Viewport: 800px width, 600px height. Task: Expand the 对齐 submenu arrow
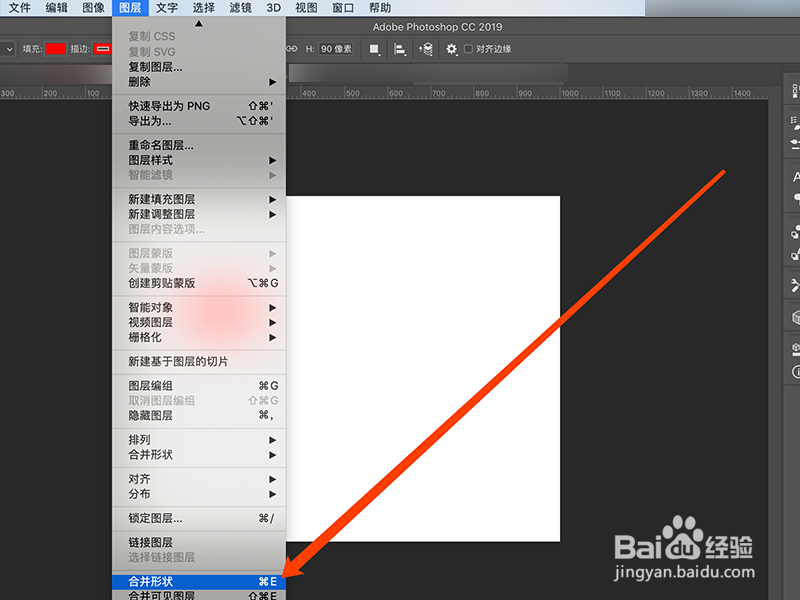[x=272, y=479]
